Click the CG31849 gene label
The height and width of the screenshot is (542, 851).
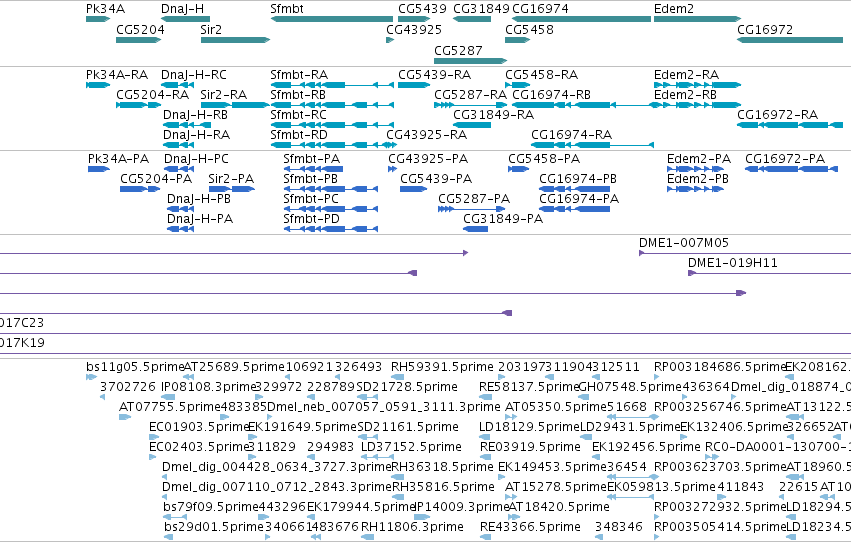481,9
